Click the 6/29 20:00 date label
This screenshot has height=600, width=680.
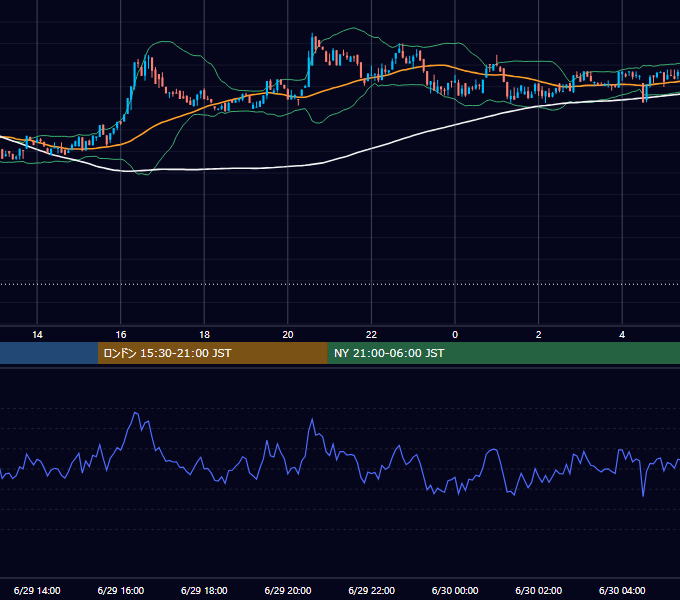[x=288, y=590]
